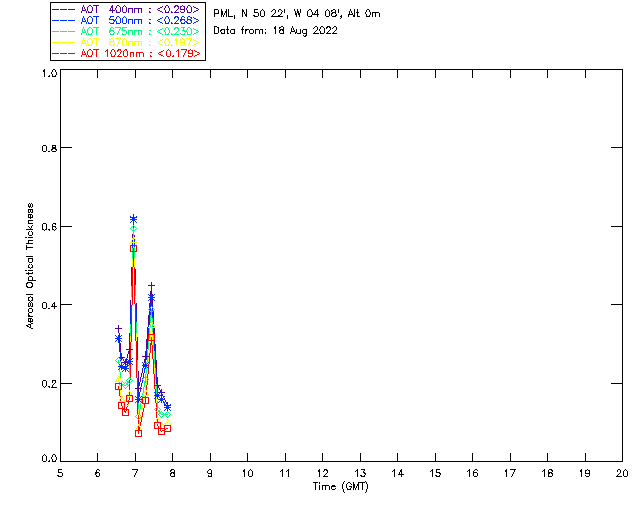Click the x-axis tick label 6
This screenshot has height=512, width=640.
coord(98,473)
